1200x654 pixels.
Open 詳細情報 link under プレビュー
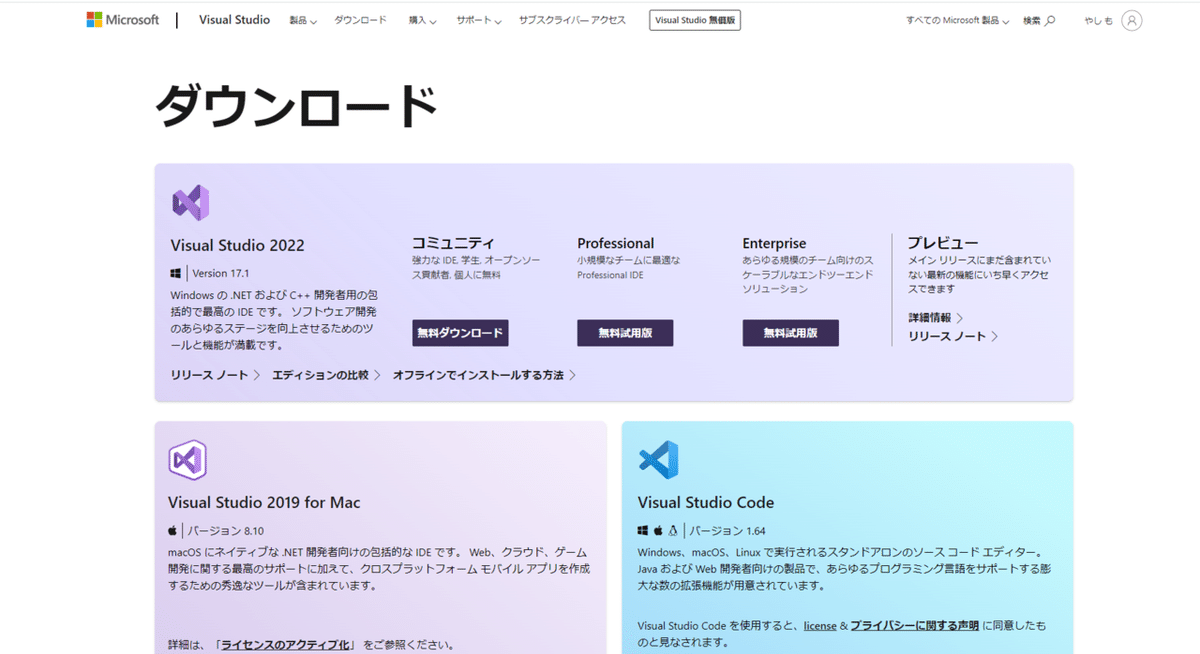pyautogui.click(x=935, y=317)
